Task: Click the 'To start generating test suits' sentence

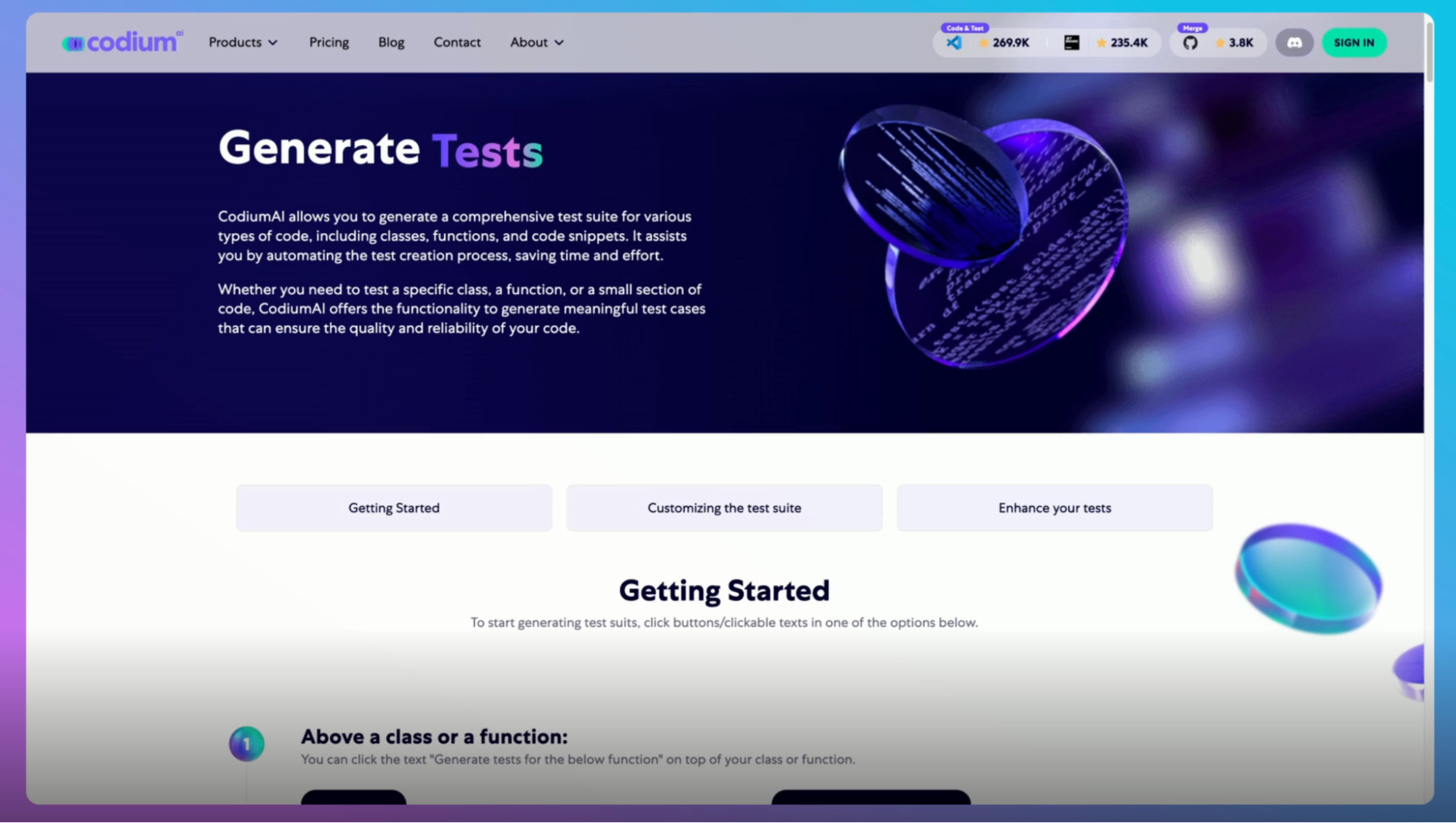Action: point(724,622)
